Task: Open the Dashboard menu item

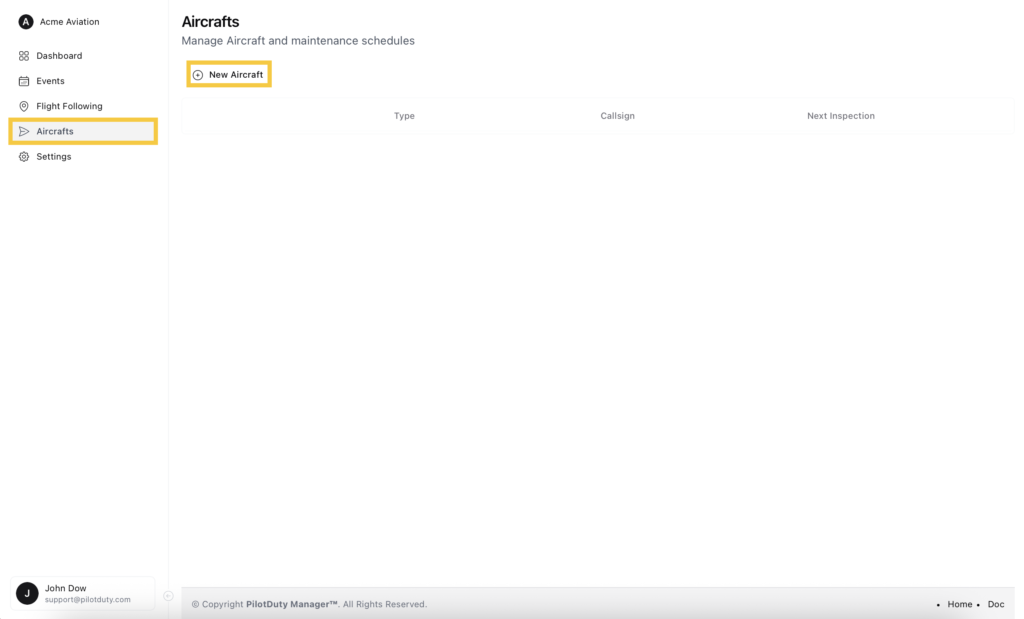Action: (x=59, y=56)
